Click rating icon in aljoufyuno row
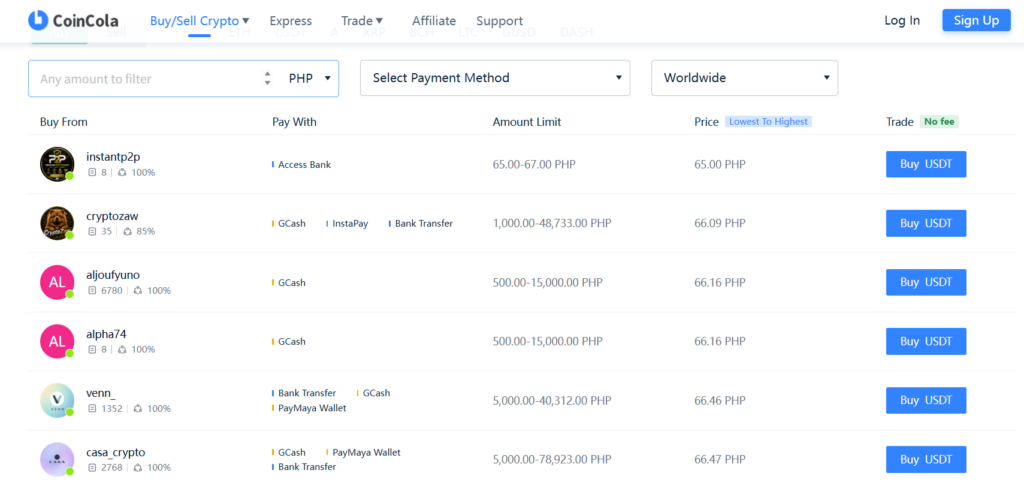Image resolution: width=1024 pixels, height=485 pixels. [138, 290]
